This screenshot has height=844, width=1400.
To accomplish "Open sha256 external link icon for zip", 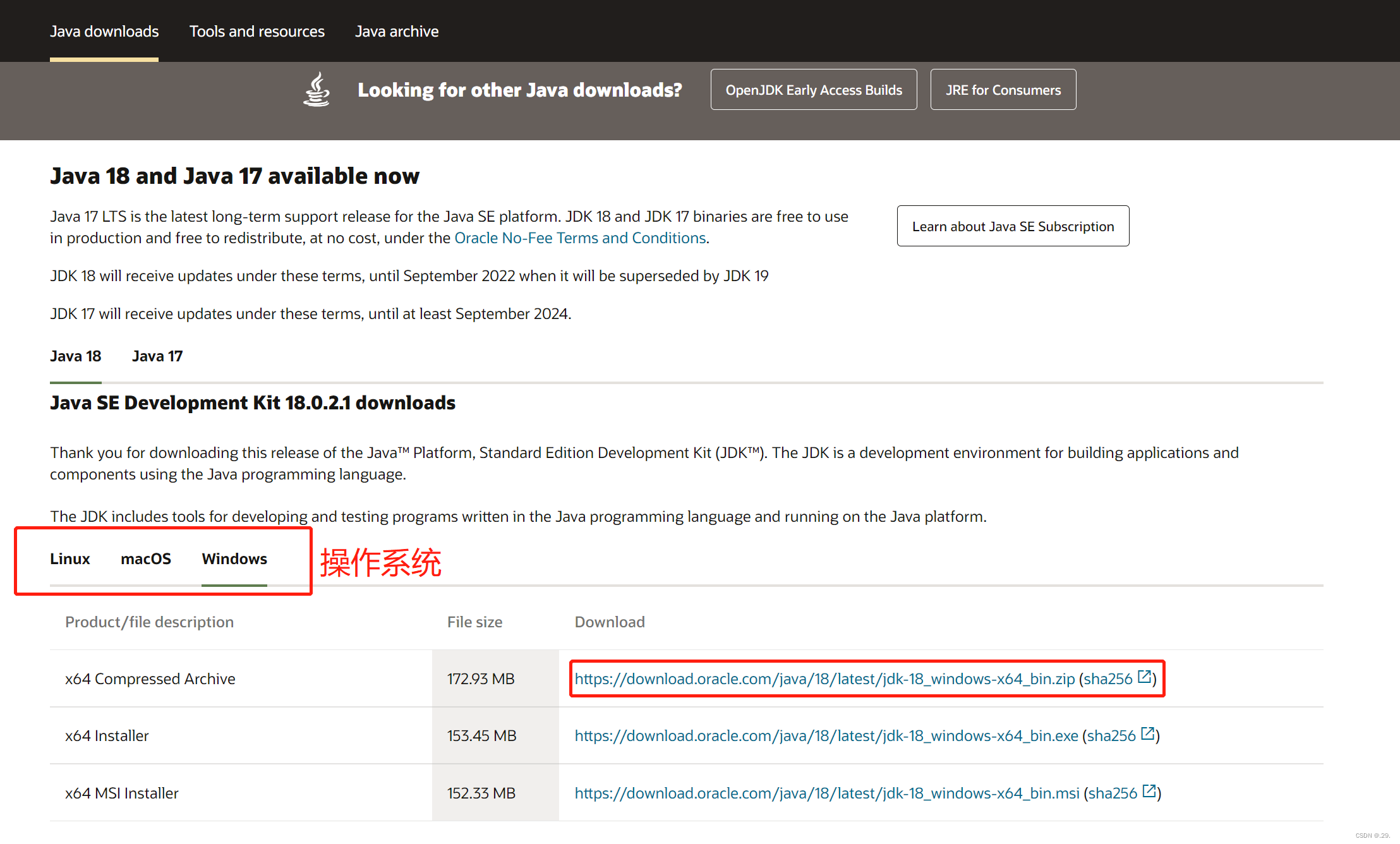I will [1144, 677].
